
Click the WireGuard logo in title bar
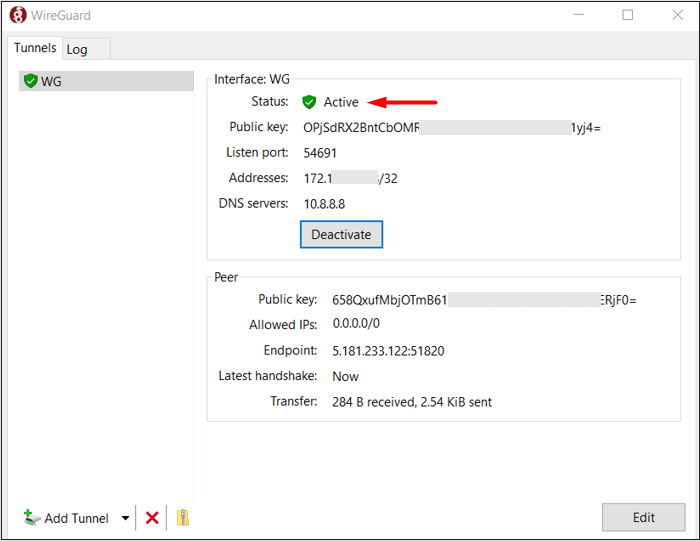[18, 15]
